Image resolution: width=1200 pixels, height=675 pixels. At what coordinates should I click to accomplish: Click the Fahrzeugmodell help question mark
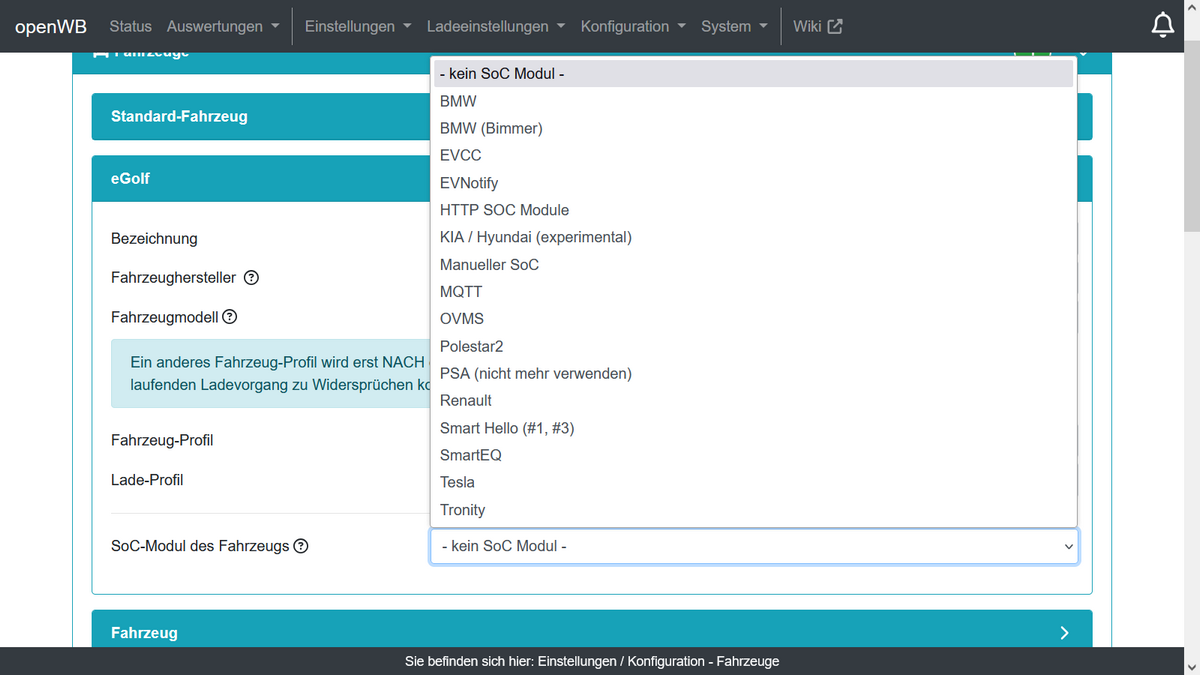(x=230, y=317)
